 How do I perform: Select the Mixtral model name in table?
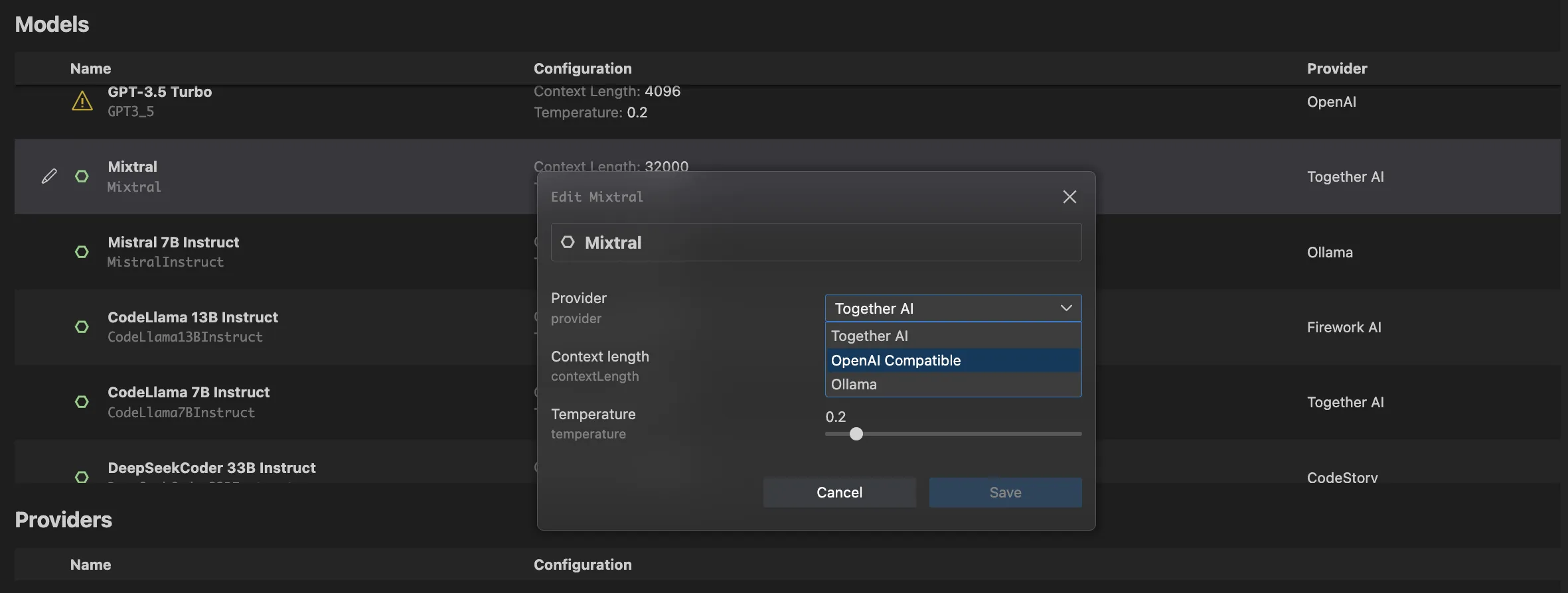(133, 166)
